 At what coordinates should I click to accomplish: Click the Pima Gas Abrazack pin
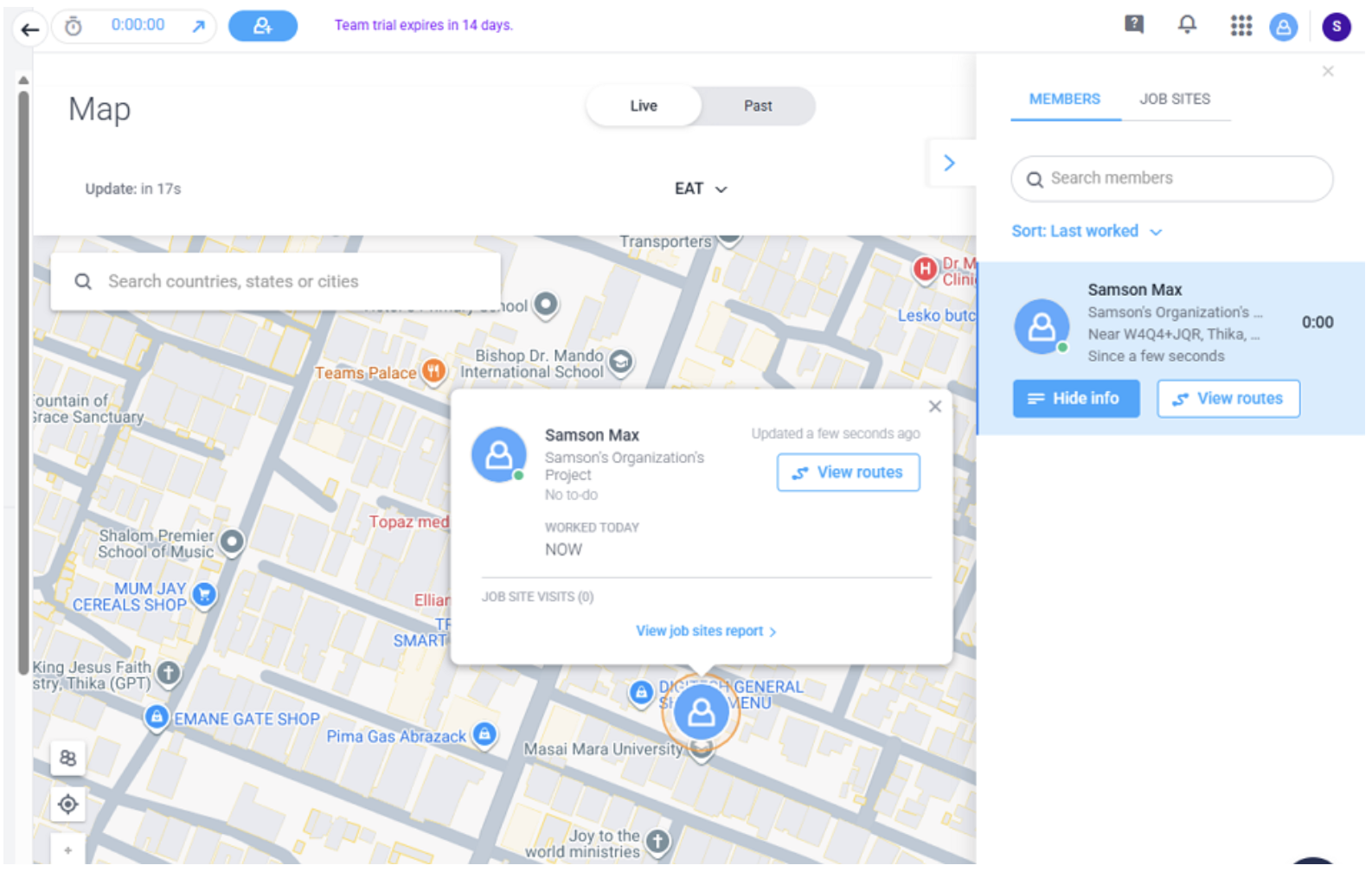[485, 735]
